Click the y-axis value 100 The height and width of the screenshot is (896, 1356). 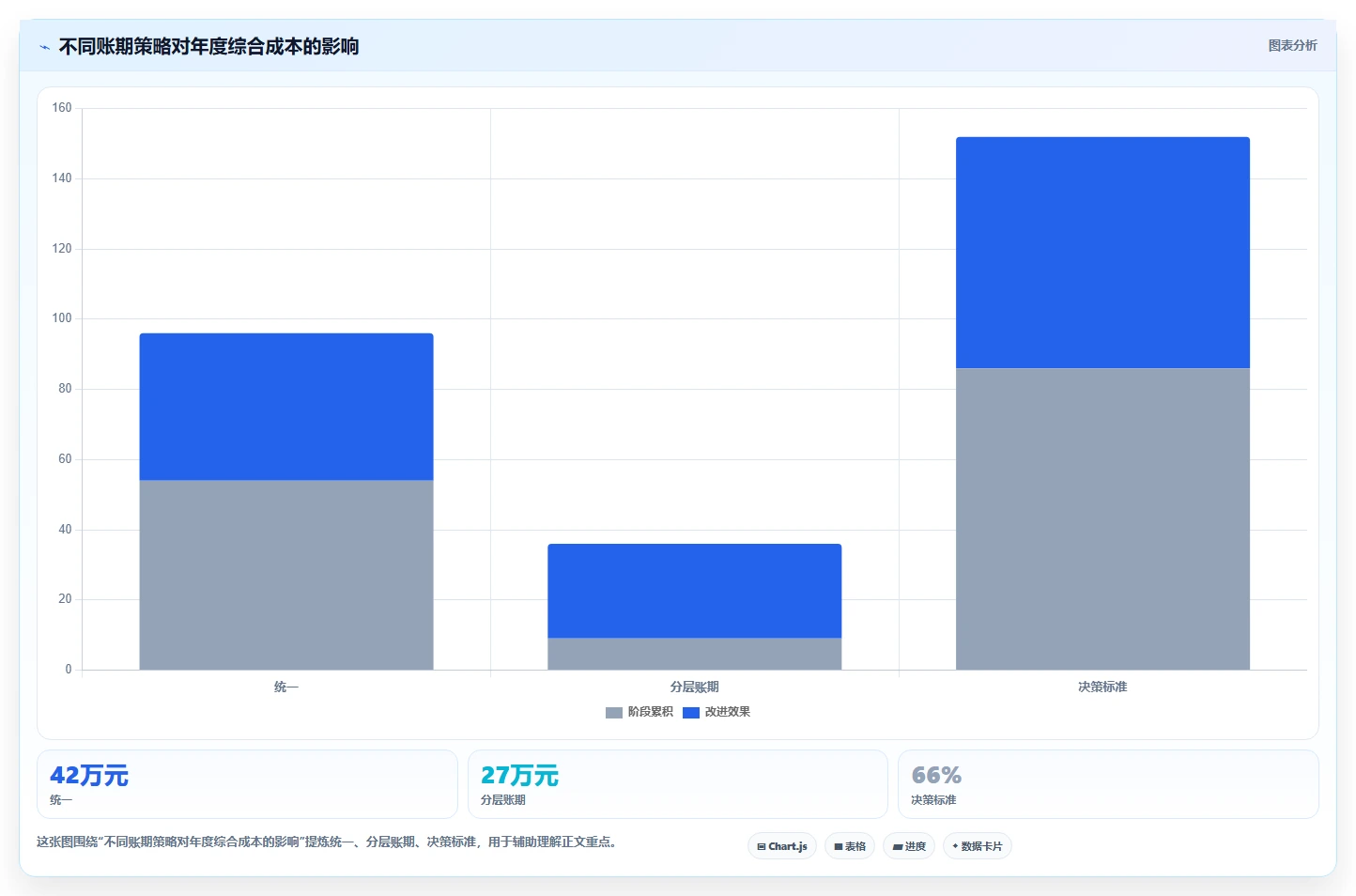62,318
